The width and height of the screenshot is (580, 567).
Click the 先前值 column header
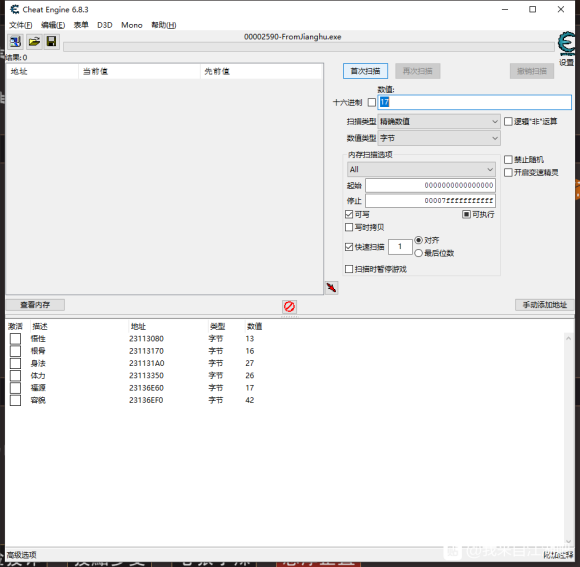coord(261,71)
